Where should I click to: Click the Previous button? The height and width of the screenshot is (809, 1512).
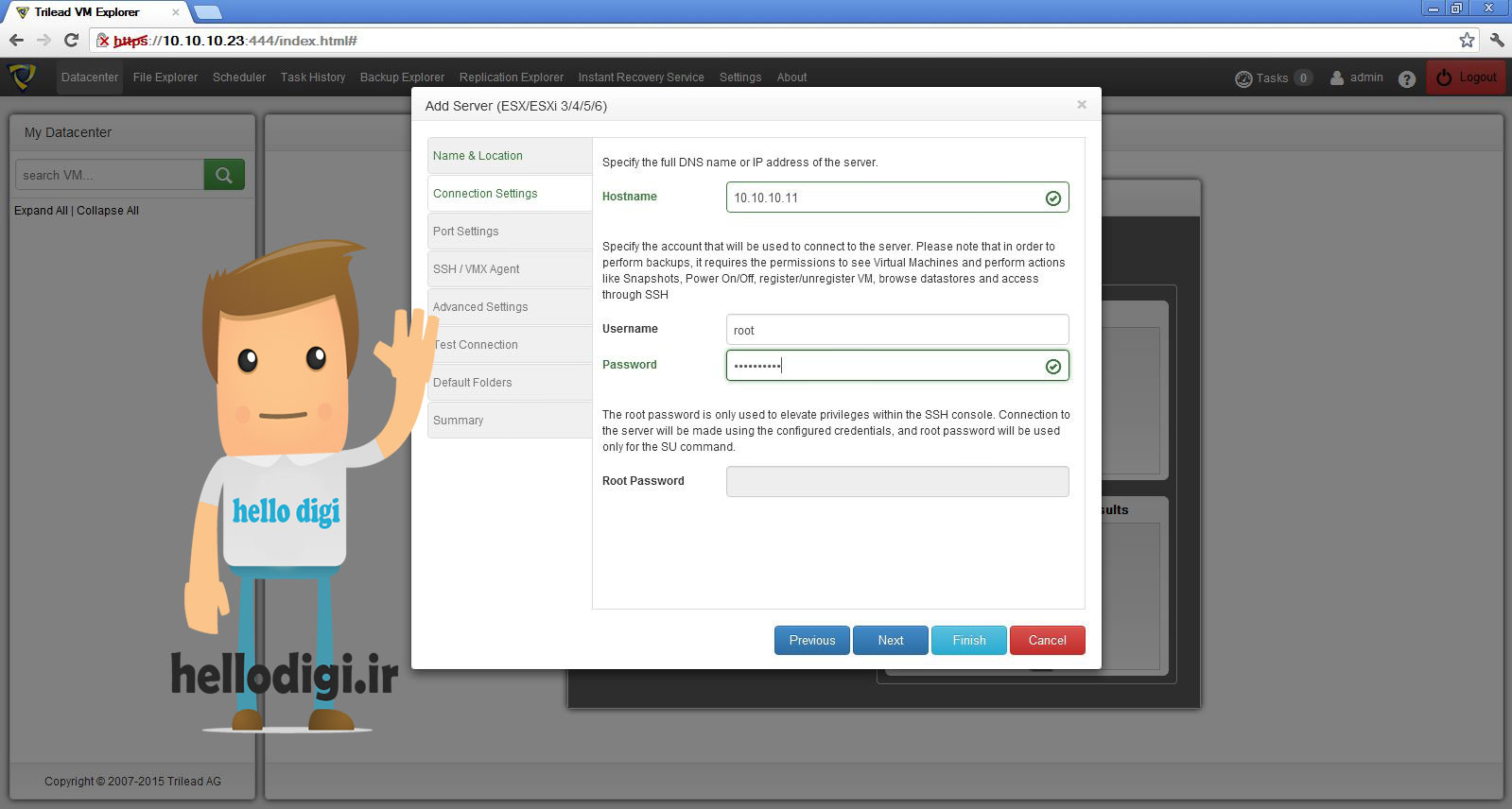click(x=812, y=640)
